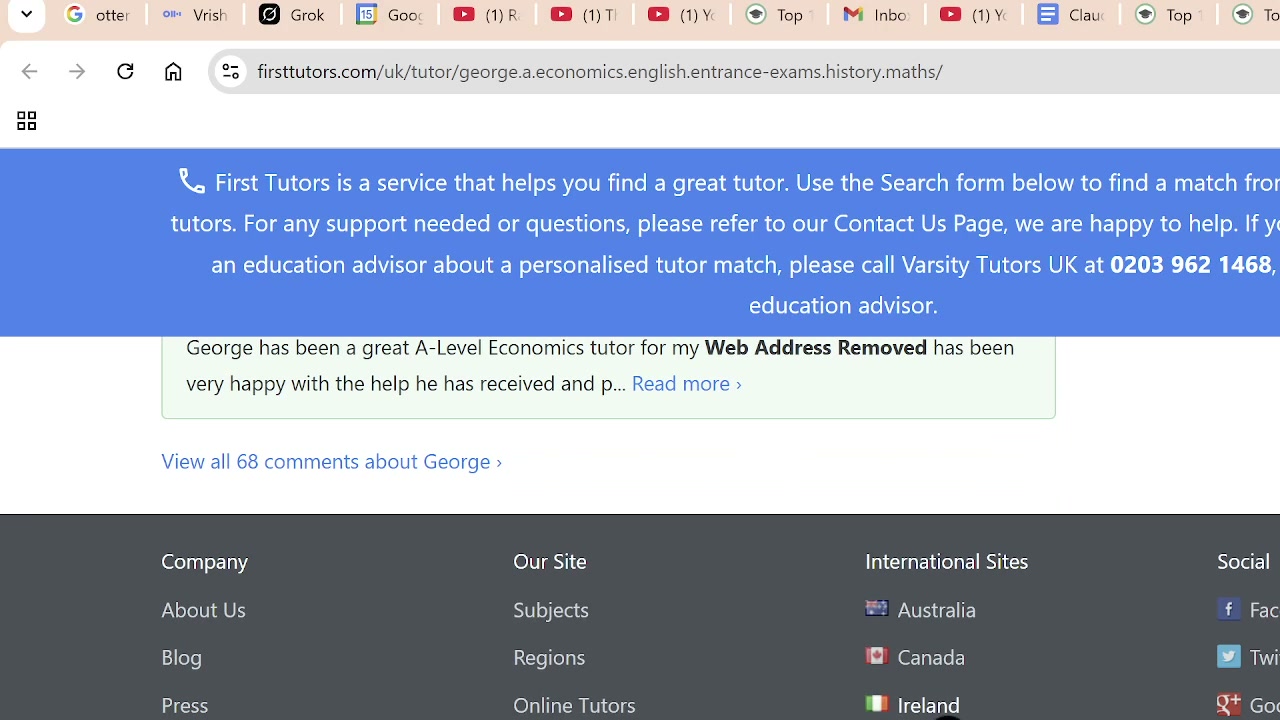Viewport: 1280px width, 720px height.
Task: Click the phone icon in banner
Action: [191, 181]
